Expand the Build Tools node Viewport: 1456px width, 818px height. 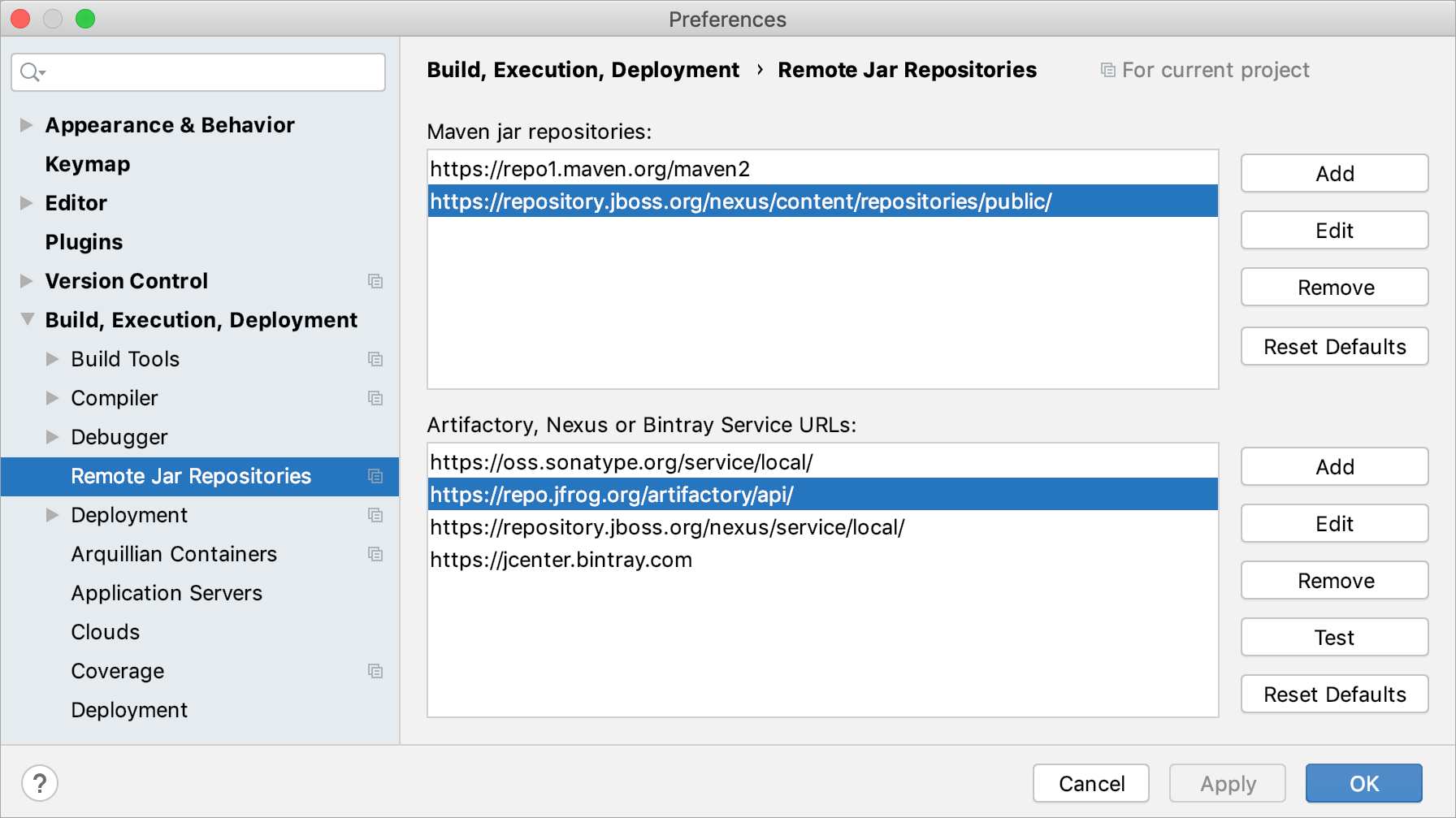(53, 359)
